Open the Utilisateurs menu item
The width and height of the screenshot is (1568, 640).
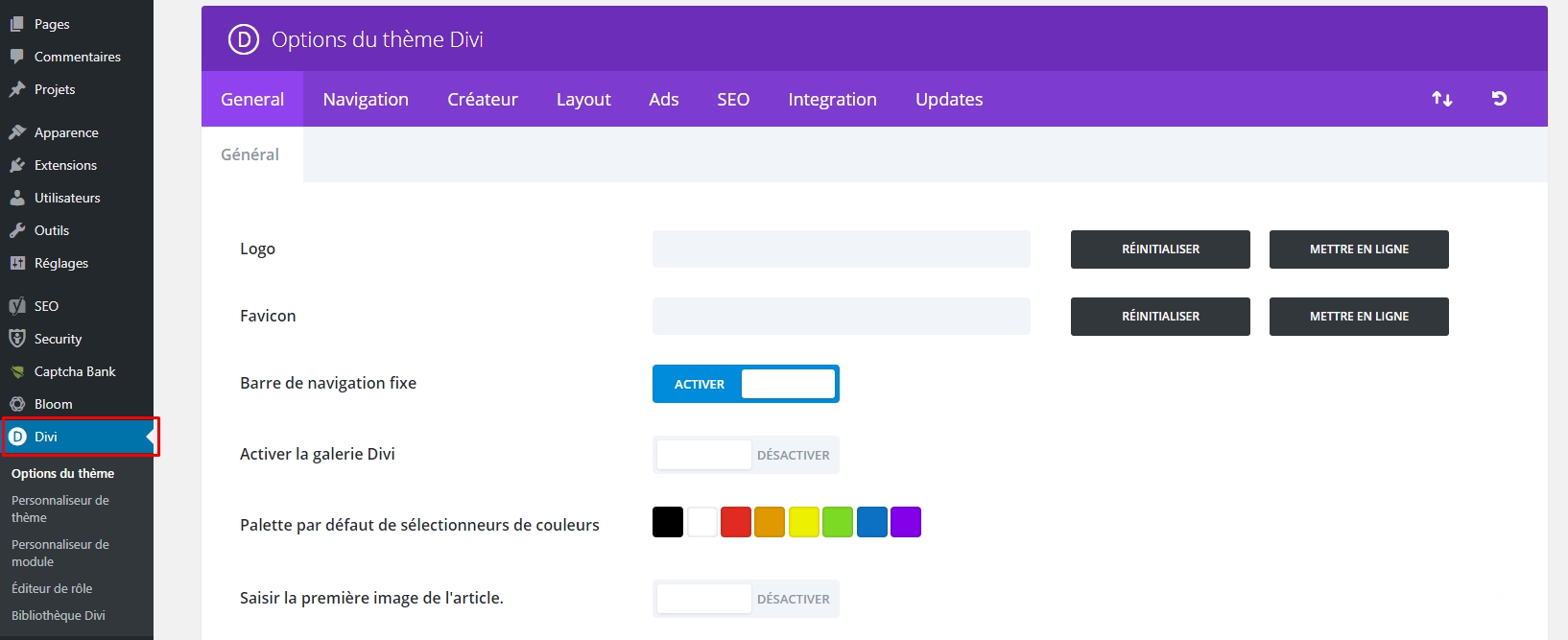click(x=77, y=198)
